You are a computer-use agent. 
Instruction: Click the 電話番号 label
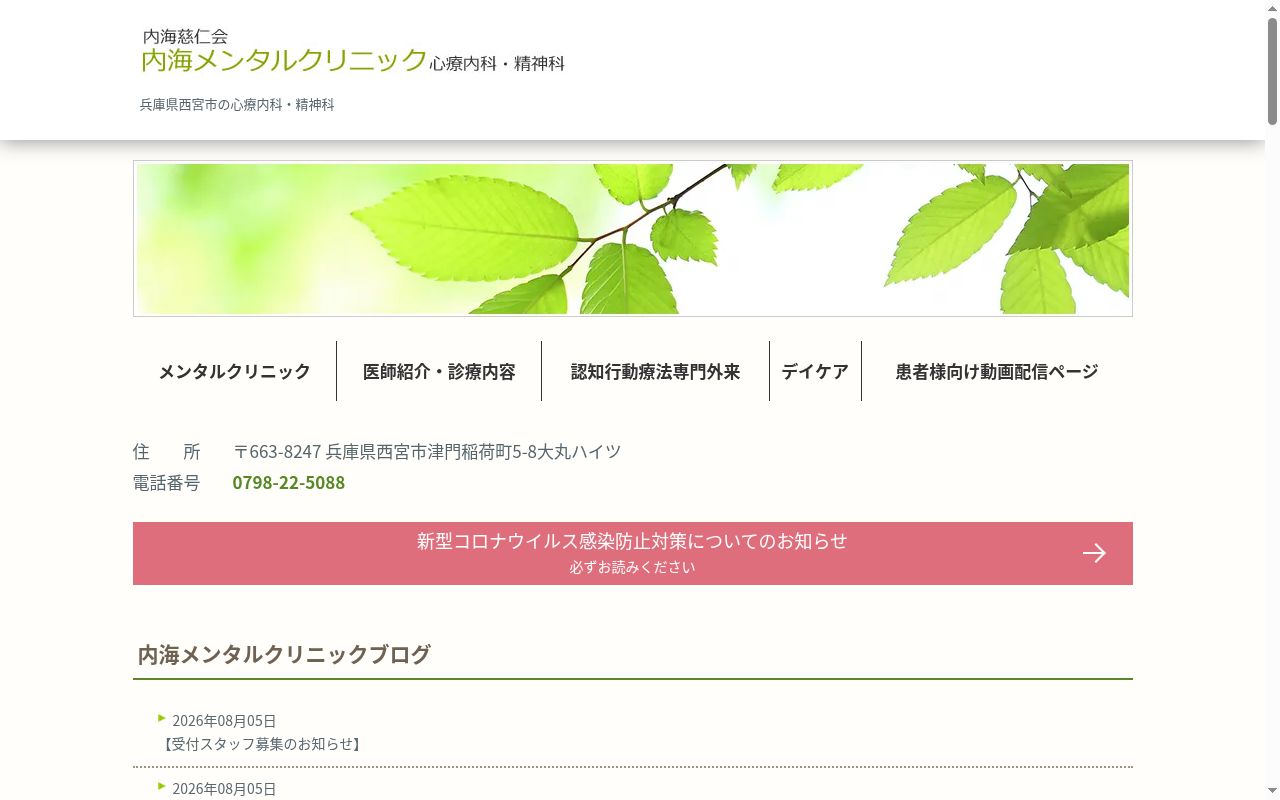click(x=166, y=483)
